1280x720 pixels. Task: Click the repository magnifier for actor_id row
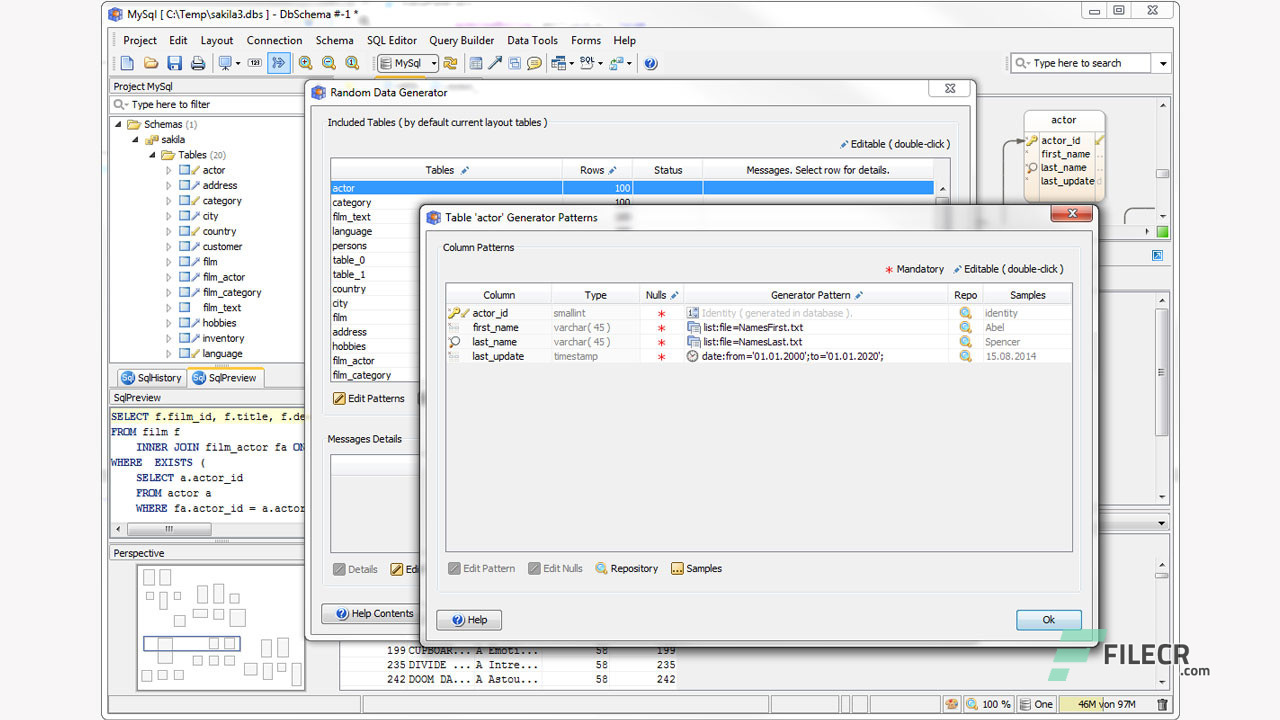(965, 313)
